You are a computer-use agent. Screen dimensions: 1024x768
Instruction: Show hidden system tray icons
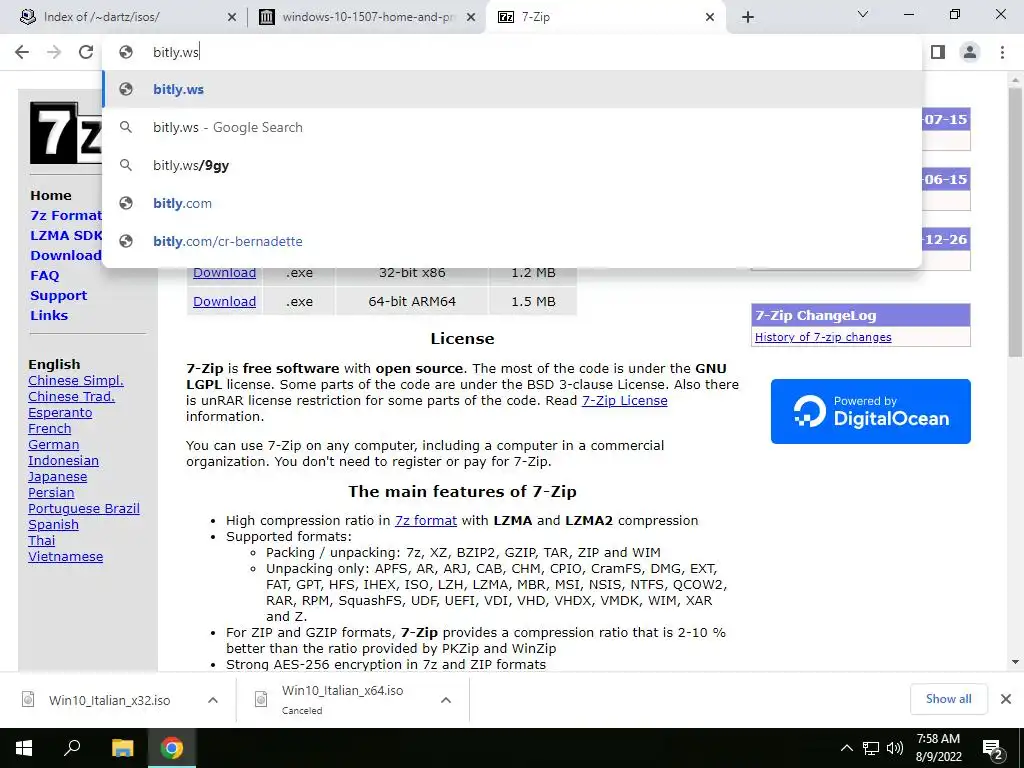pyautogui.click(x=846, y=748)
